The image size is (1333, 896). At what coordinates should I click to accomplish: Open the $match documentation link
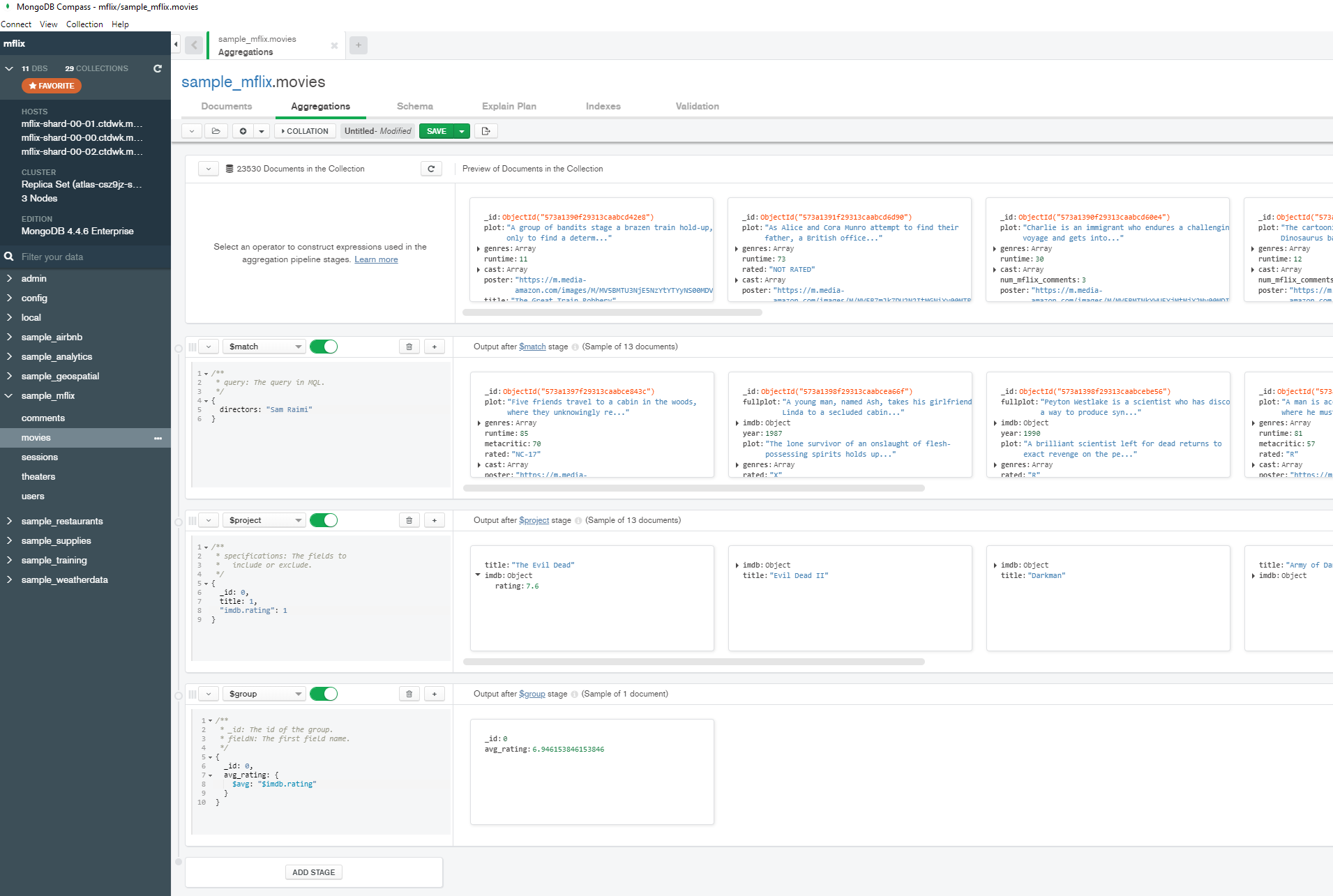point(532,347)
